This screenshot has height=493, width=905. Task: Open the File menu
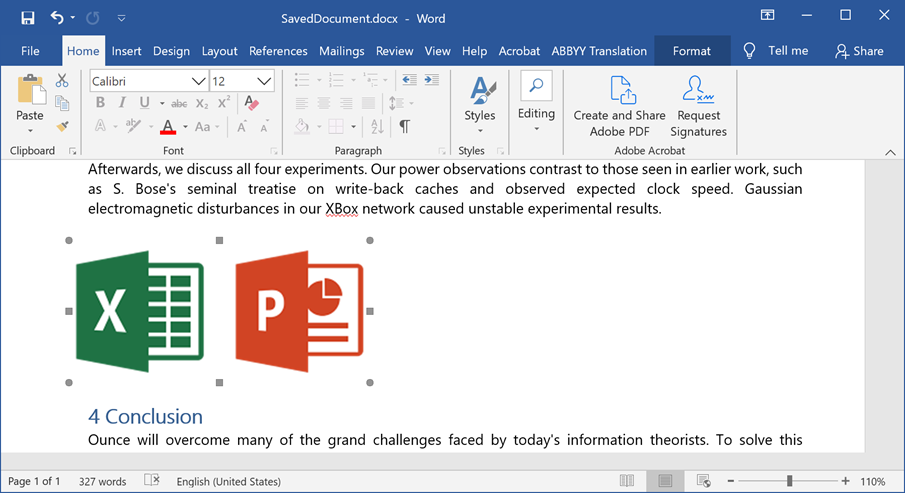(30, 51)
